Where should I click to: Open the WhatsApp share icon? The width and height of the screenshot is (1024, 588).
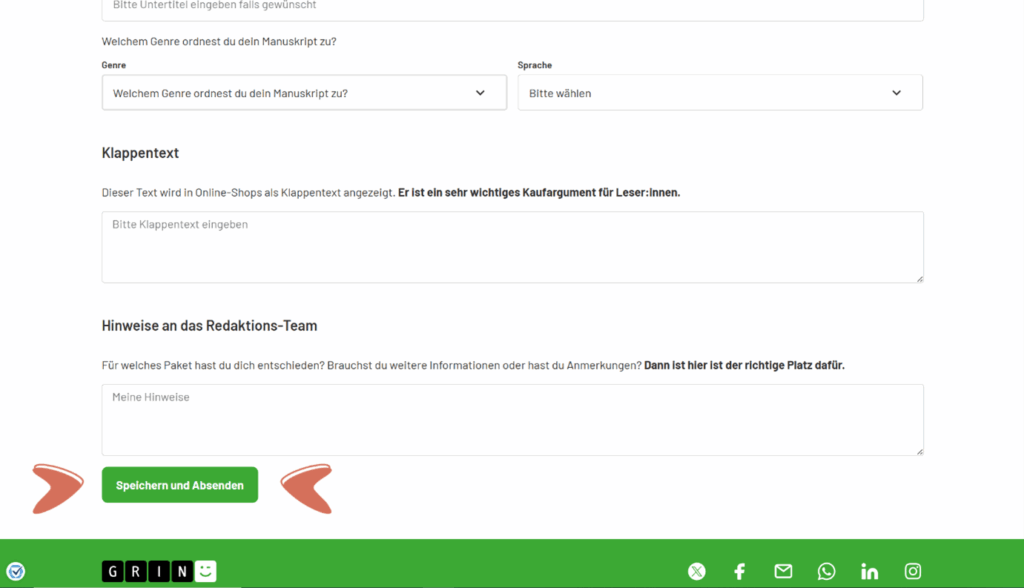(x=826, y=571)
